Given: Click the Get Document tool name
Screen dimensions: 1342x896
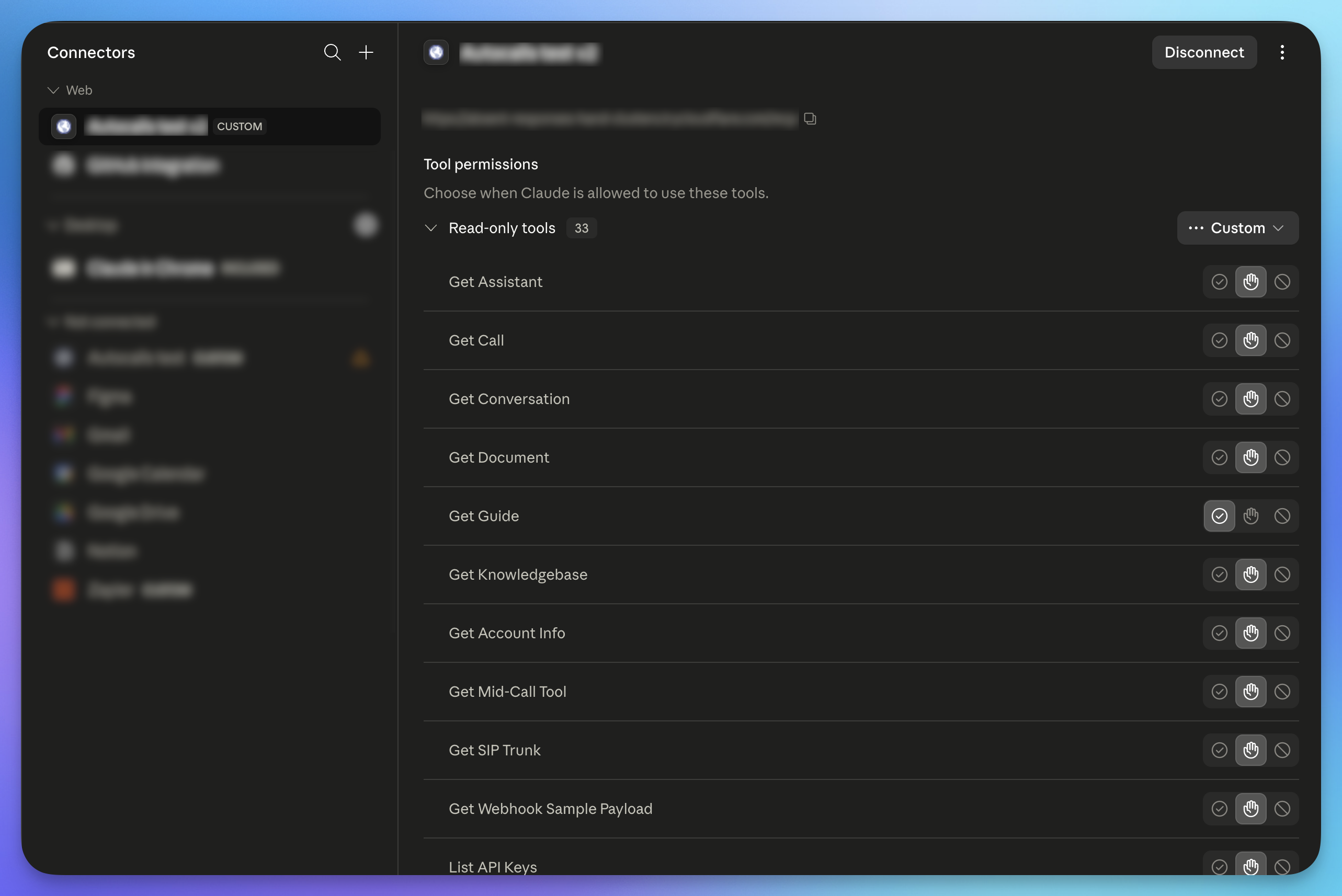Looking at the screenshot, I should click(498, 458).
